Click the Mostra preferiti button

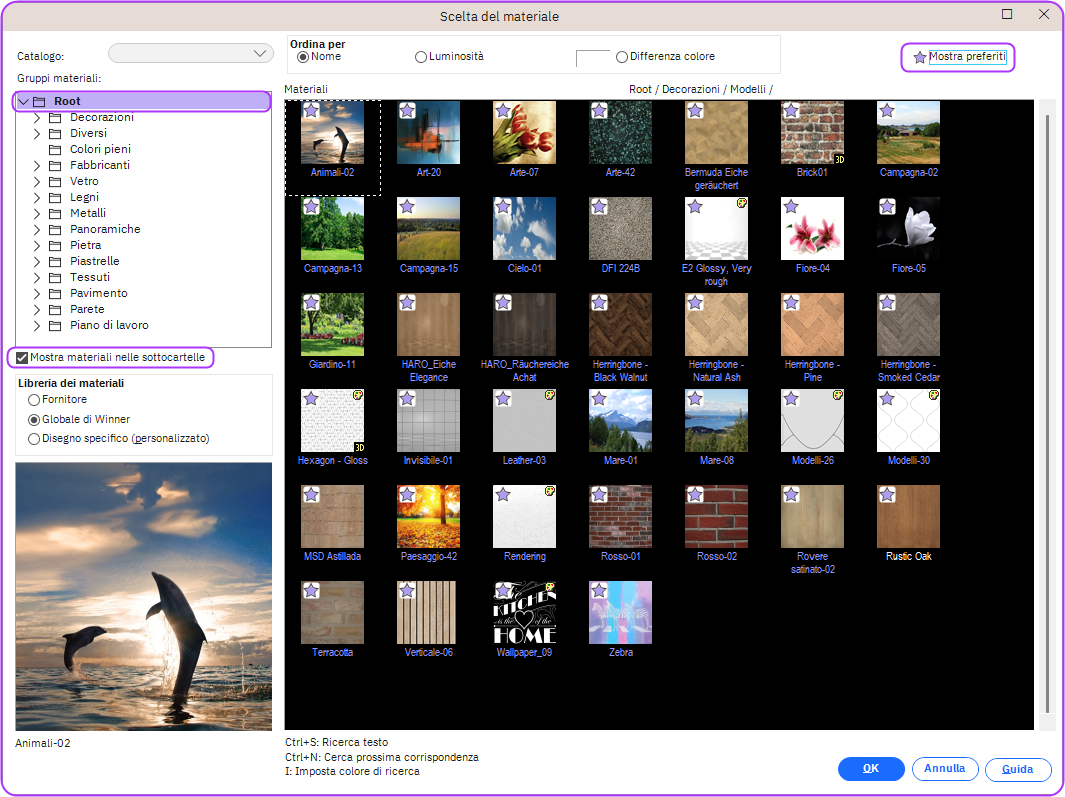(x=958, y=57)
